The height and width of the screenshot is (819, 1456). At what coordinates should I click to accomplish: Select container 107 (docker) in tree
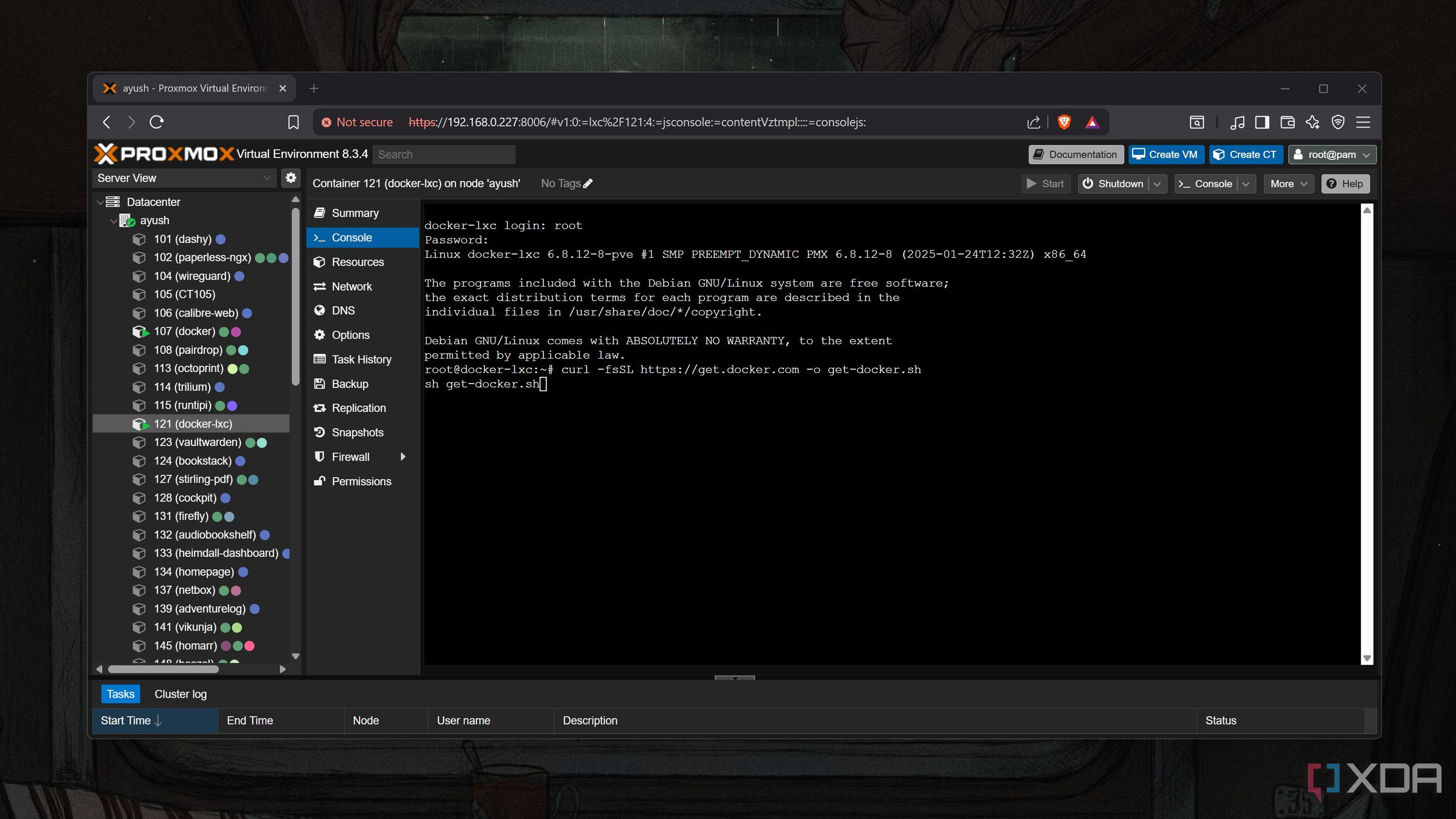[x=184, y=331]
